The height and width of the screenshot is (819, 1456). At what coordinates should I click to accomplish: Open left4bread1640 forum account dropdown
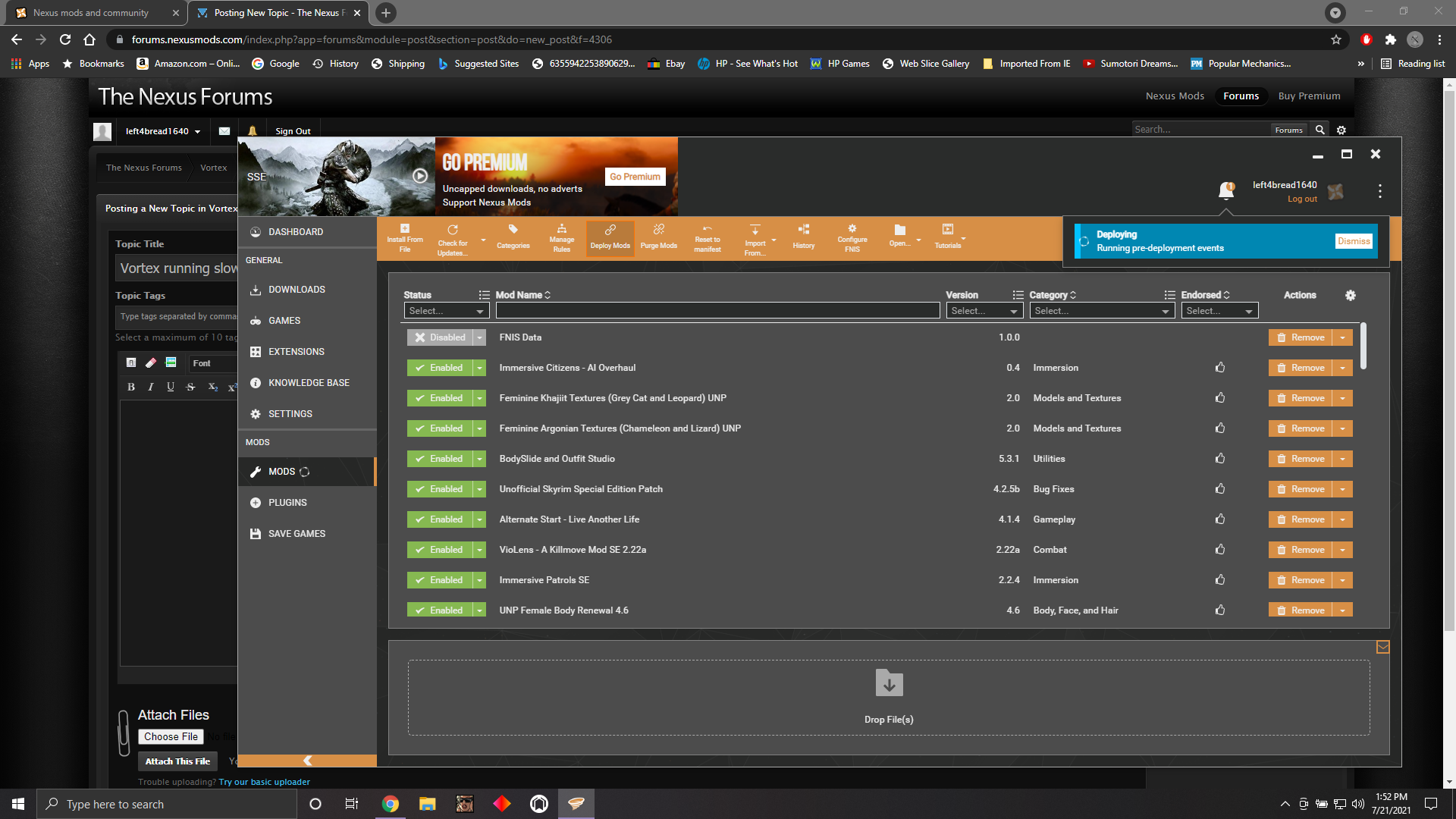pyautogui.click(x=163, y=131)
